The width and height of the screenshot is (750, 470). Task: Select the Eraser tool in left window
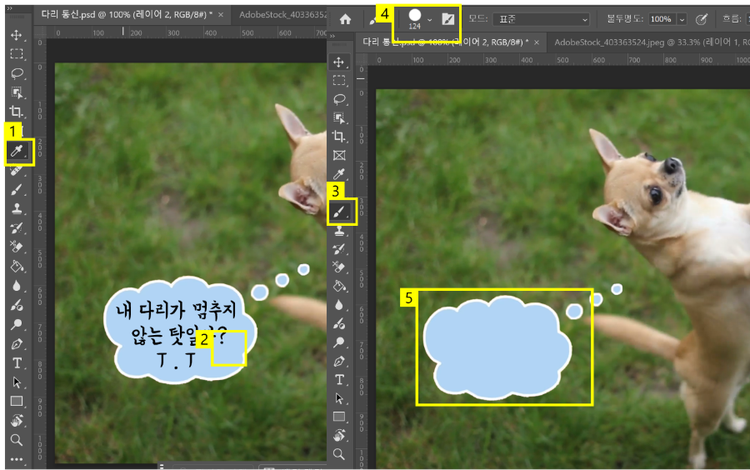click(x=17, y=247)
